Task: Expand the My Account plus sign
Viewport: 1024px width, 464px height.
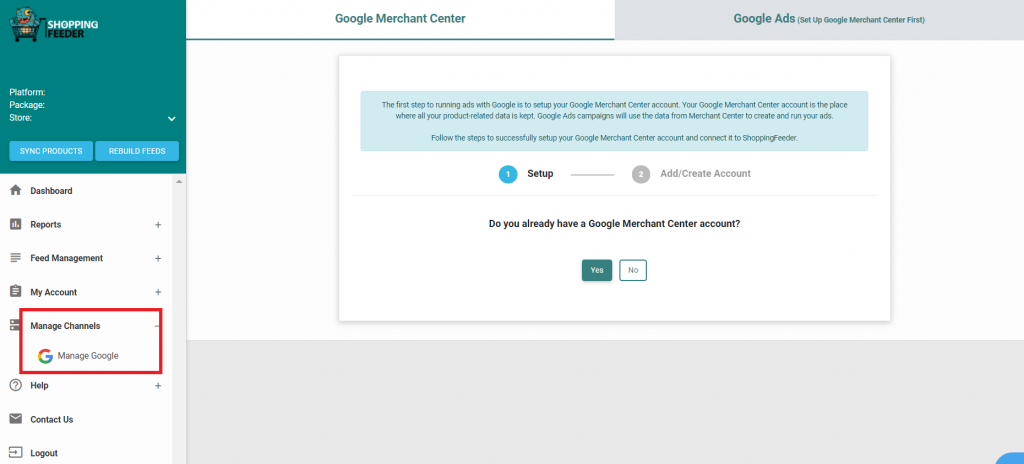Action: click(x=157, y=292)
